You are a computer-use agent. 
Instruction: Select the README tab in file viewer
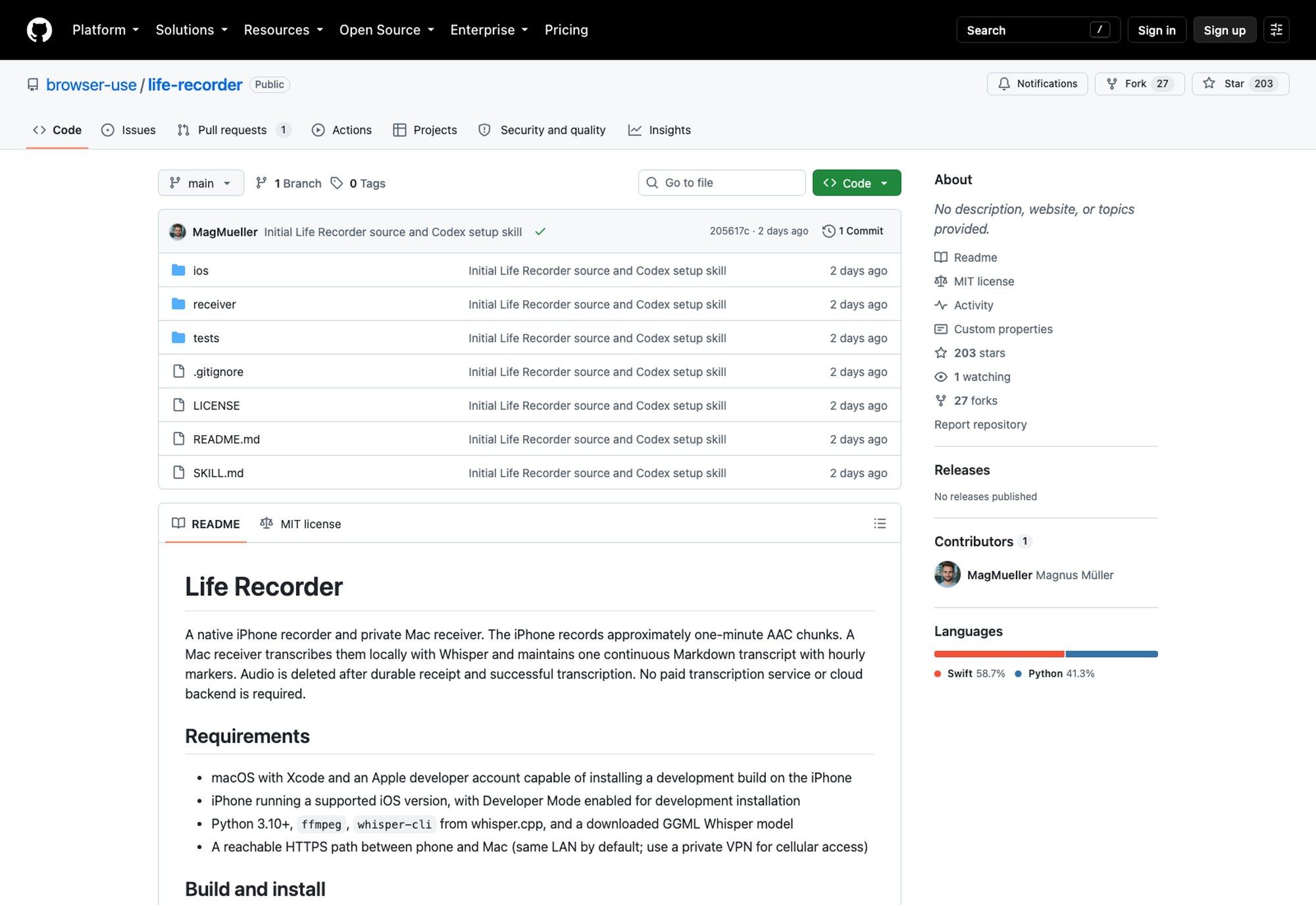[x=206, y=524]
